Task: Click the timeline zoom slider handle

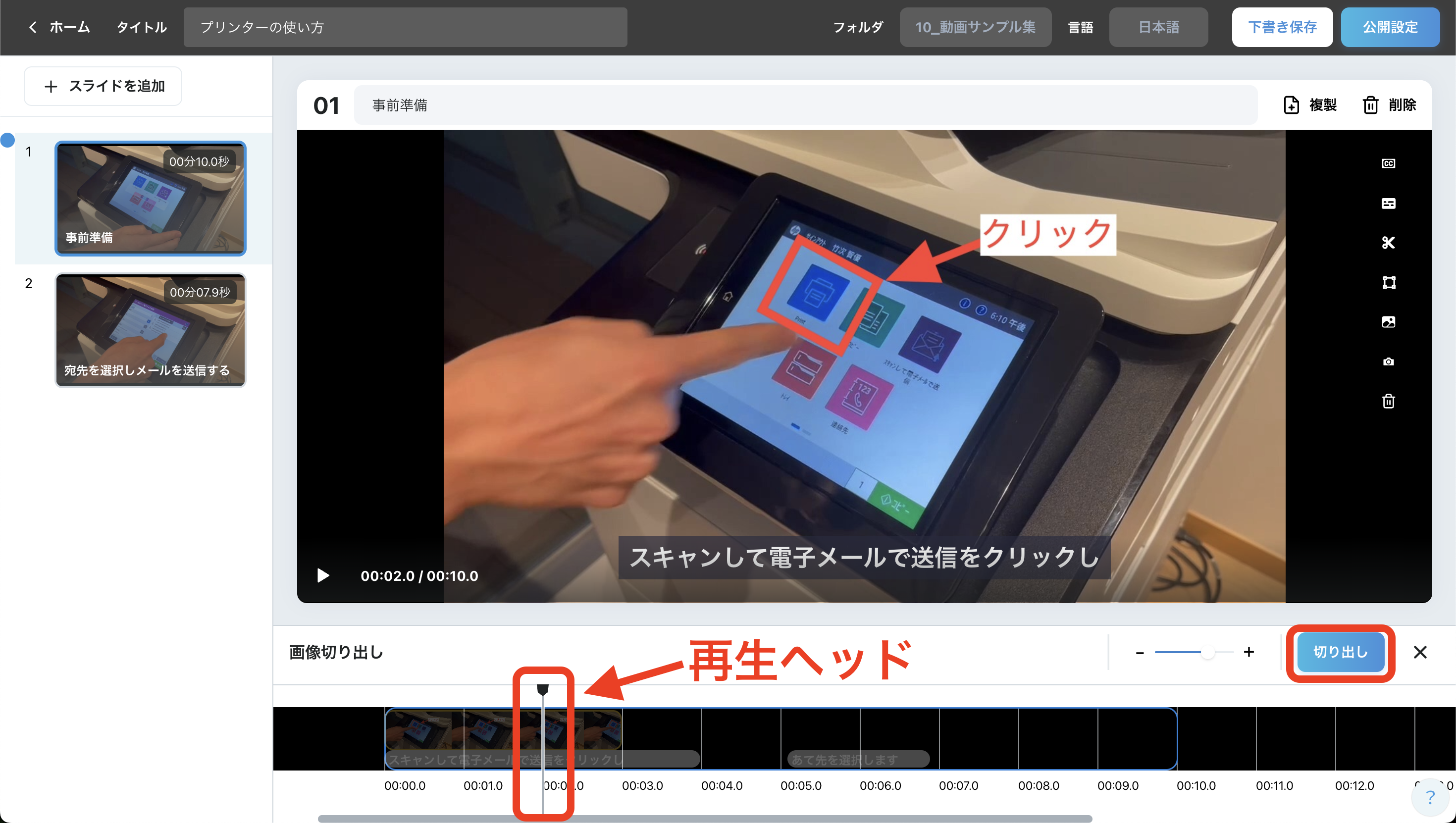Action: (x=1207, y=652)
